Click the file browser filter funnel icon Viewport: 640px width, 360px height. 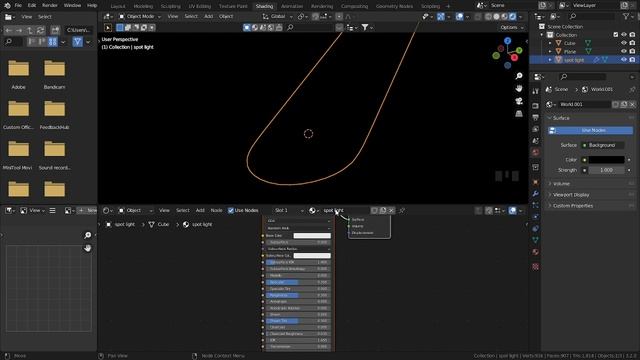[78, 42]
